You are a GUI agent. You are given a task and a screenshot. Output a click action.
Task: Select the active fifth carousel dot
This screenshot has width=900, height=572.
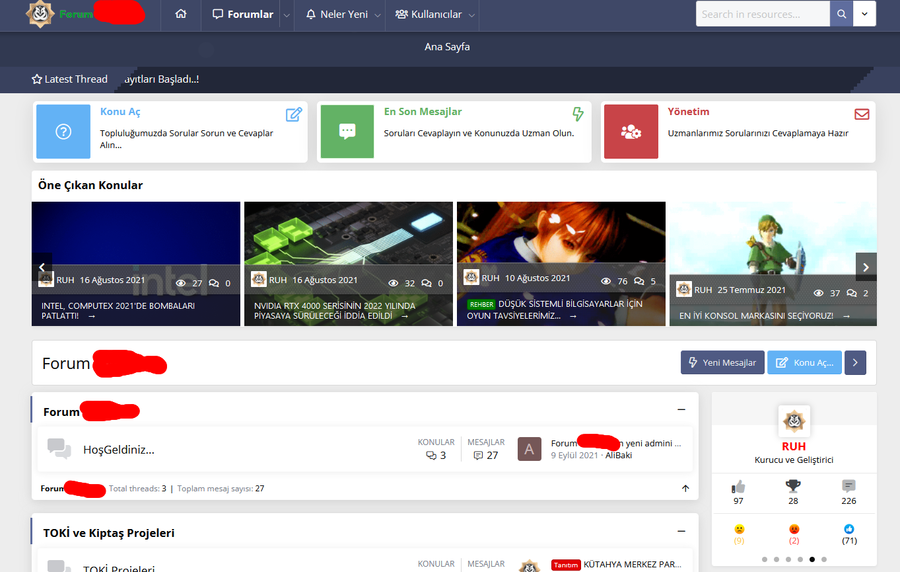[x=812, y=559]
